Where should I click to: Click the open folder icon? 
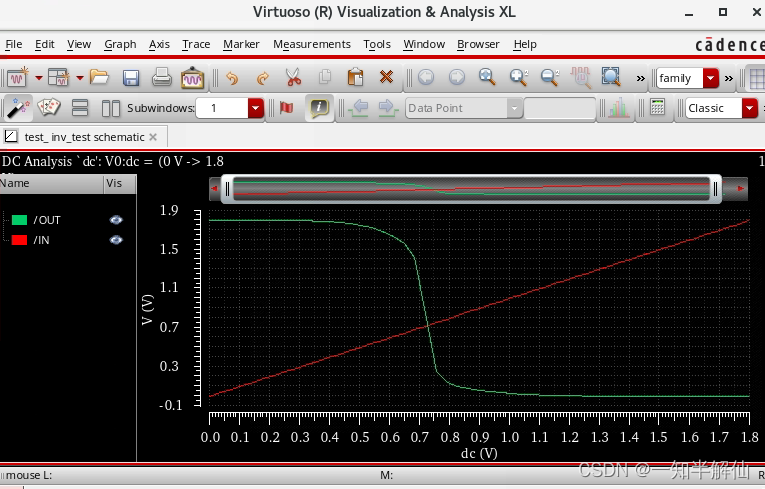point(99,78)
